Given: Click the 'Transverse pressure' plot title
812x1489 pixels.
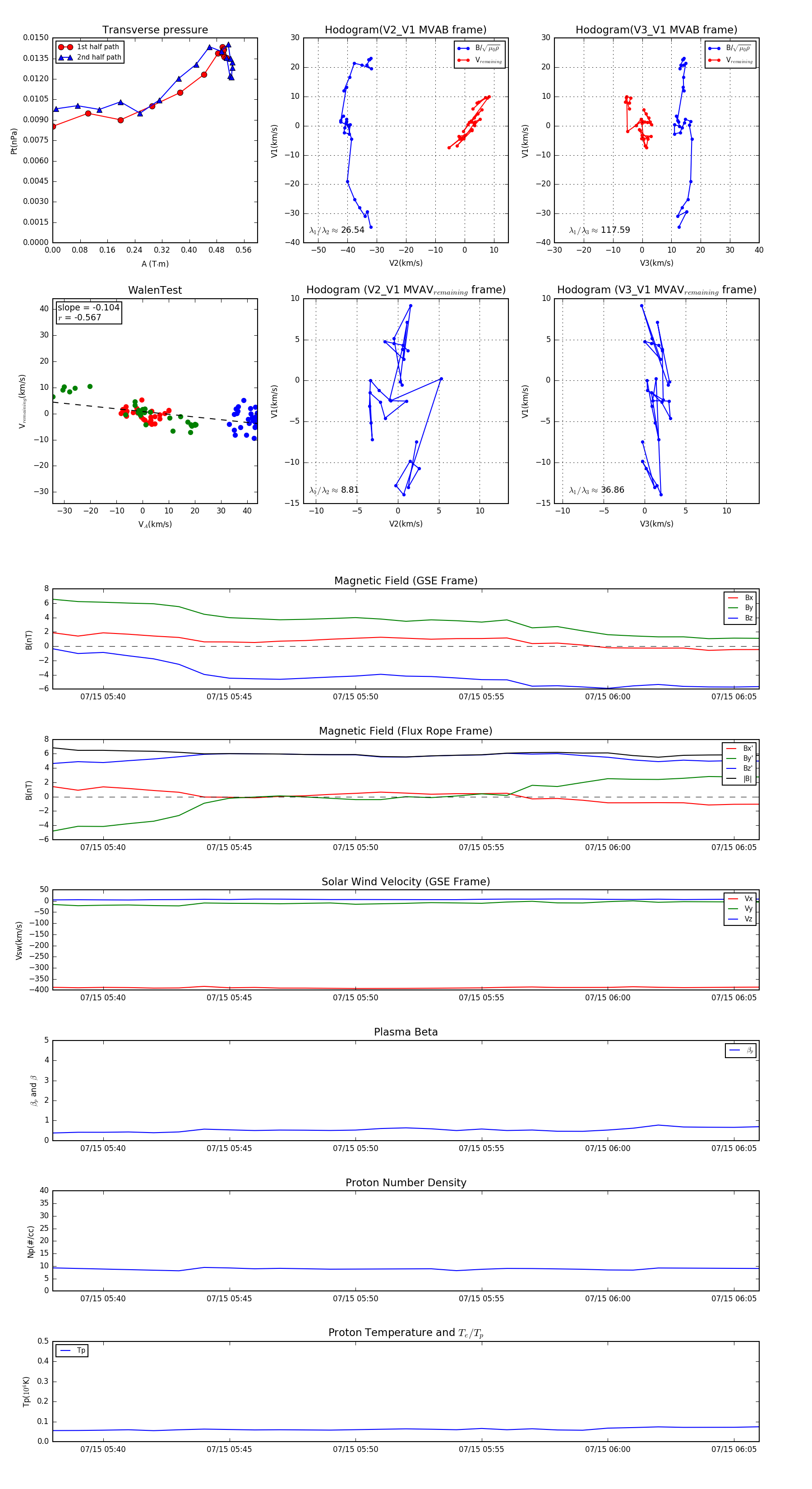Looking at the screenshot, I should pyautogui.click(x=155, y=30).
